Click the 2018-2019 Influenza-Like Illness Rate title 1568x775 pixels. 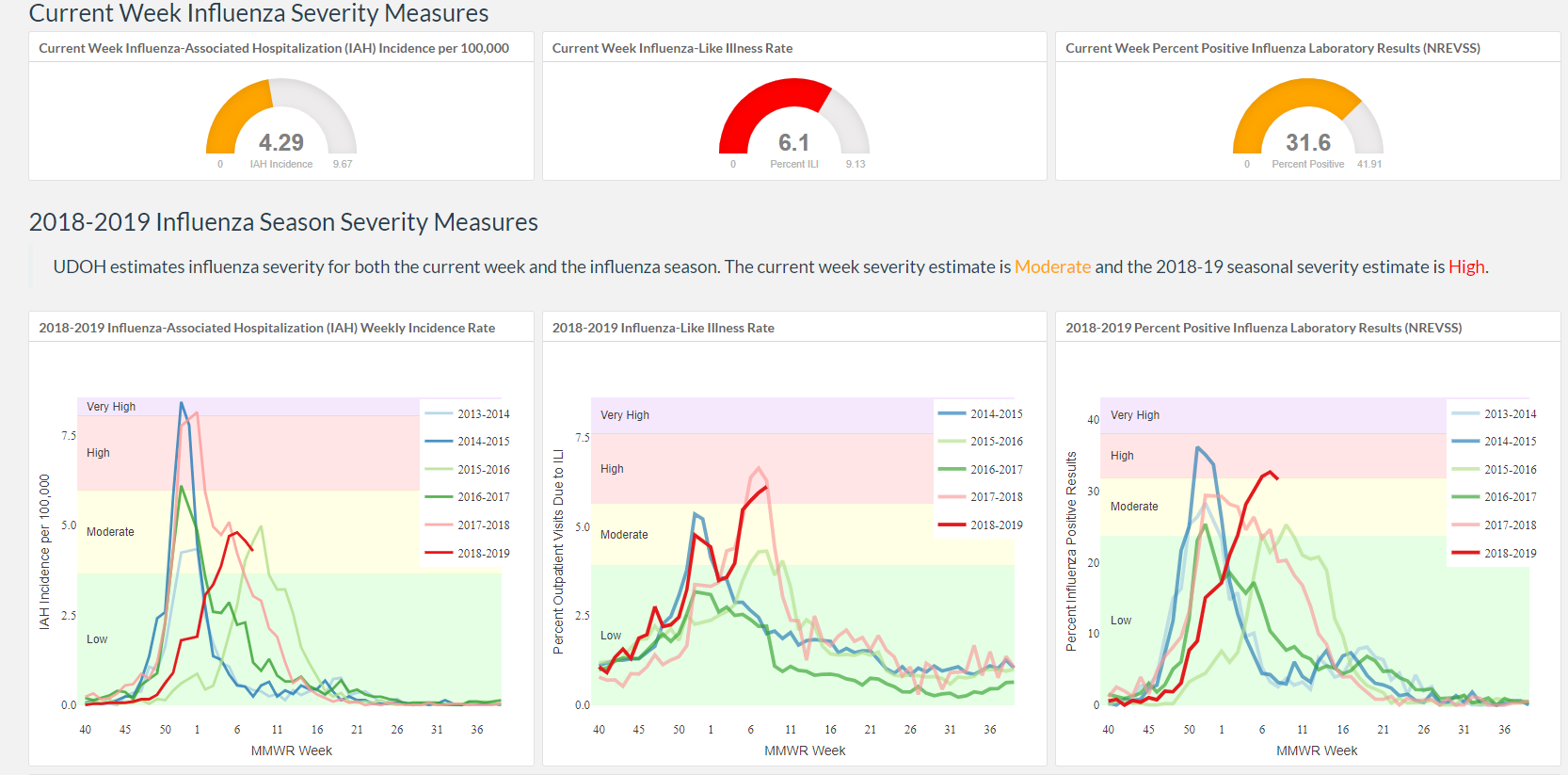[663, 328]
